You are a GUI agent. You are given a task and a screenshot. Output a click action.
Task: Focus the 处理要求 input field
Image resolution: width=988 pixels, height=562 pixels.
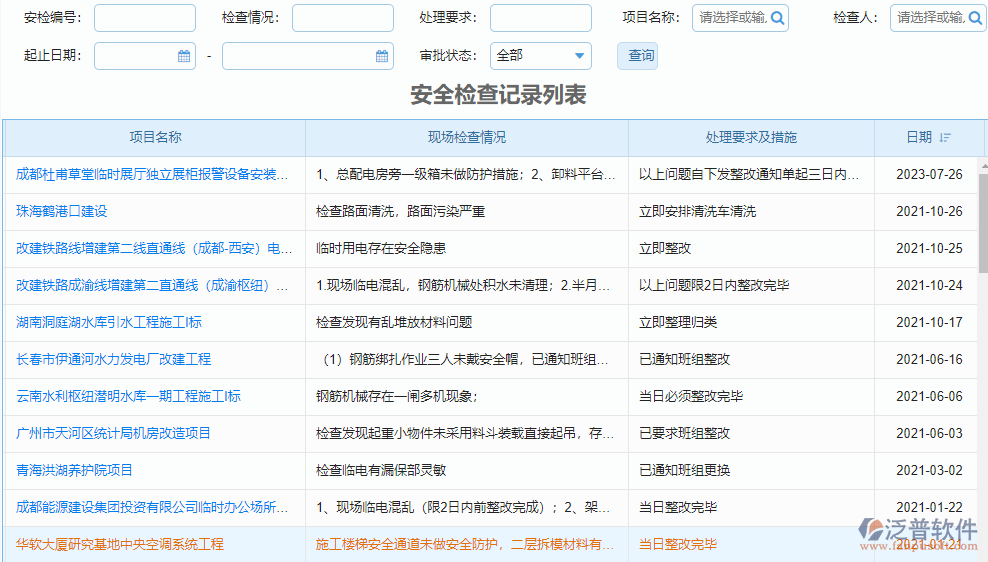click(541, 18)
